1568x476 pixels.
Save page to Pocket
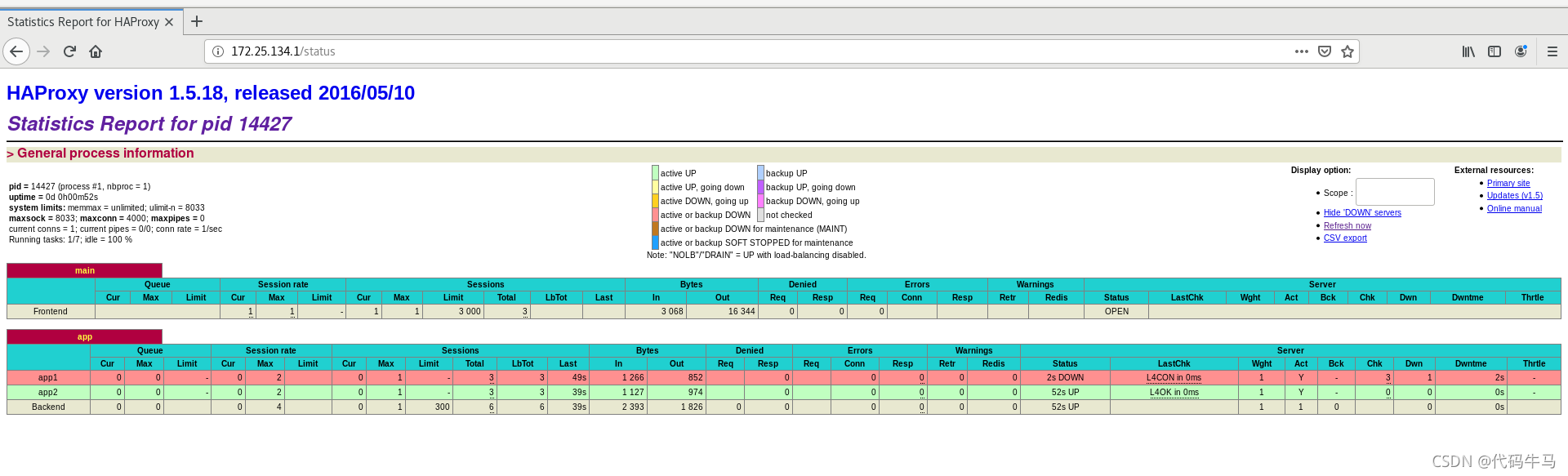click(1325, 51)
